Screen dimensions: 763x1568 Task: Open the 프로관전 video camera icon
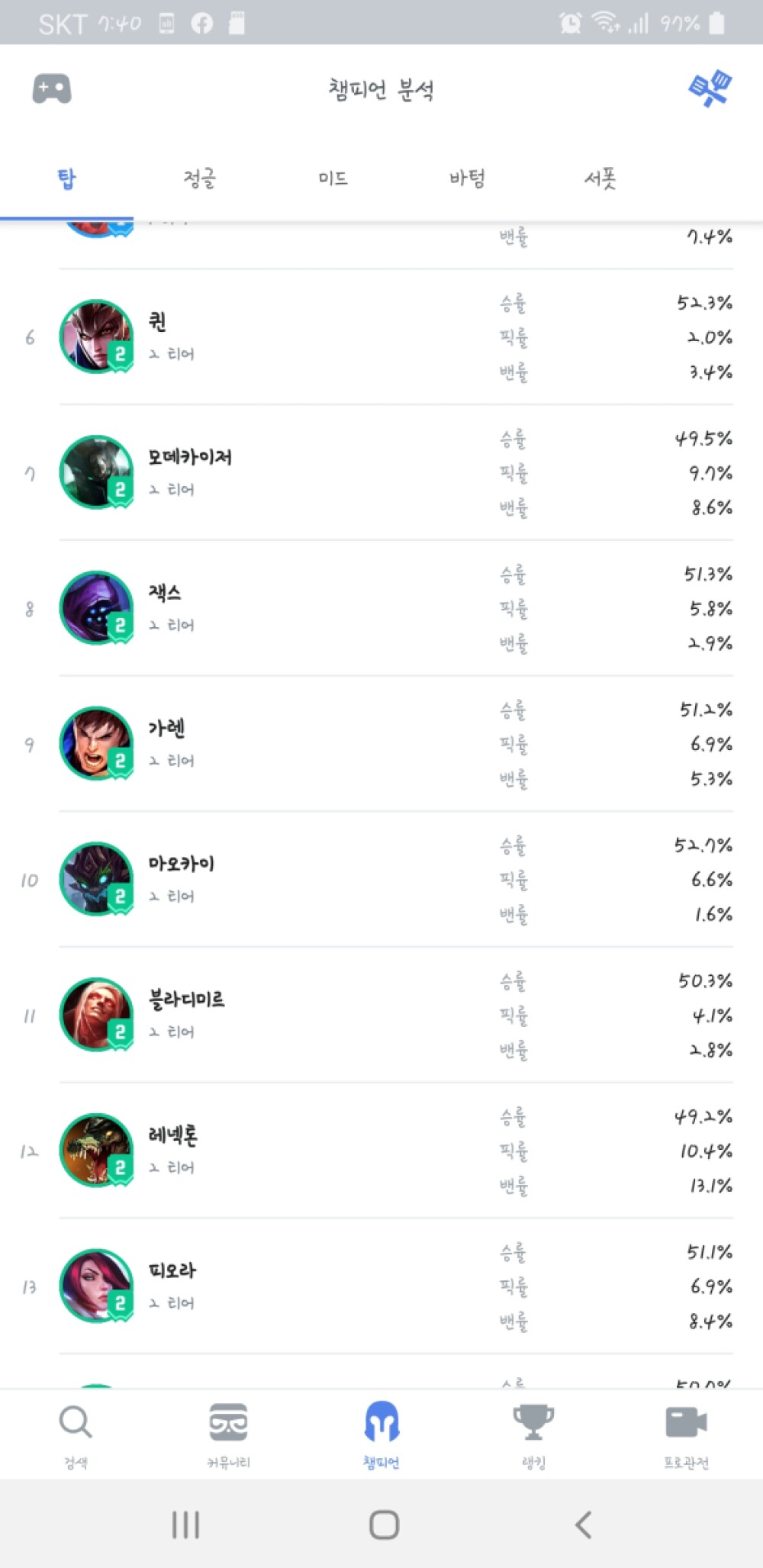[686, 1422]
